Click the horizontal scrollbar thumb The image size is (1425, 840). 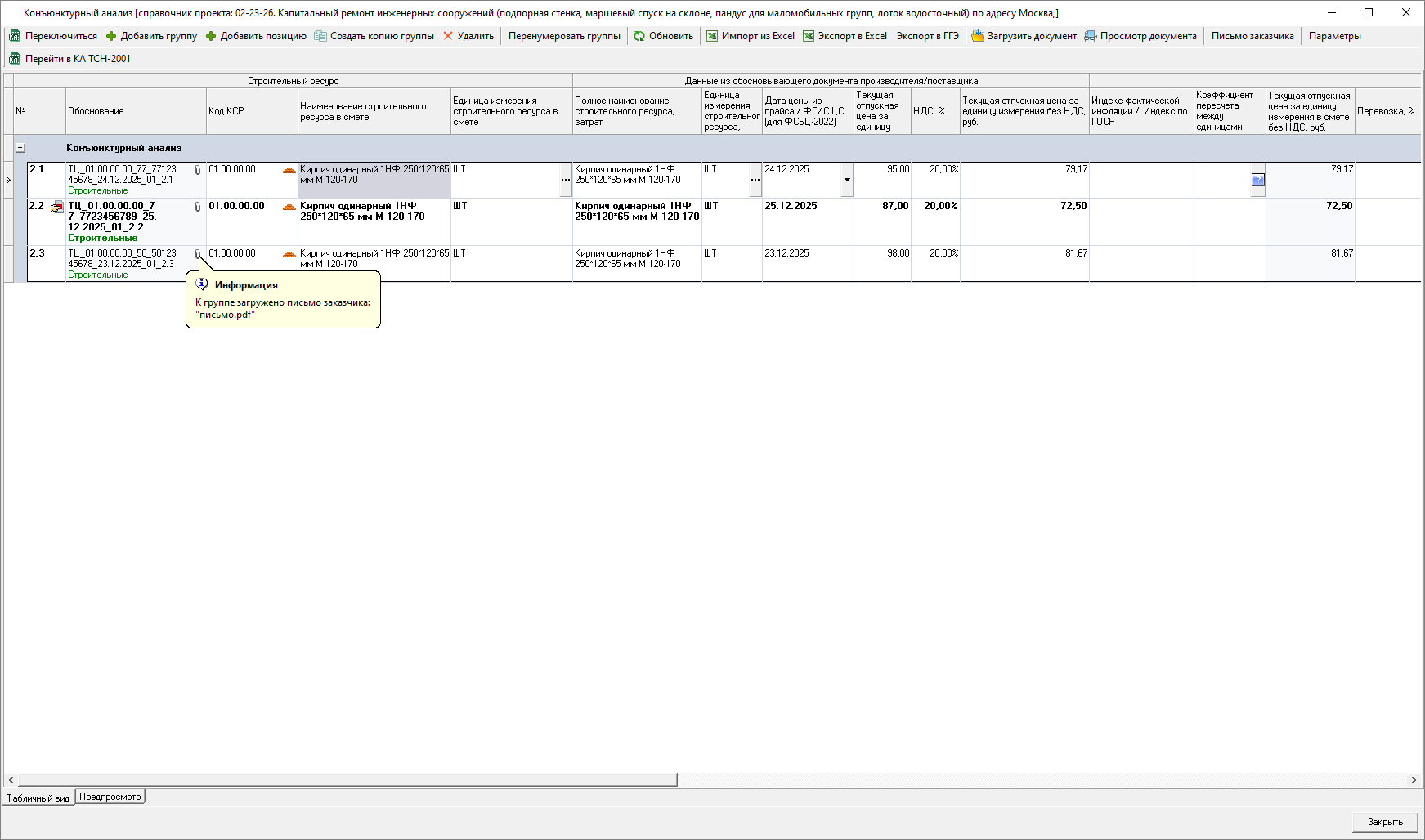pos(347,780)
